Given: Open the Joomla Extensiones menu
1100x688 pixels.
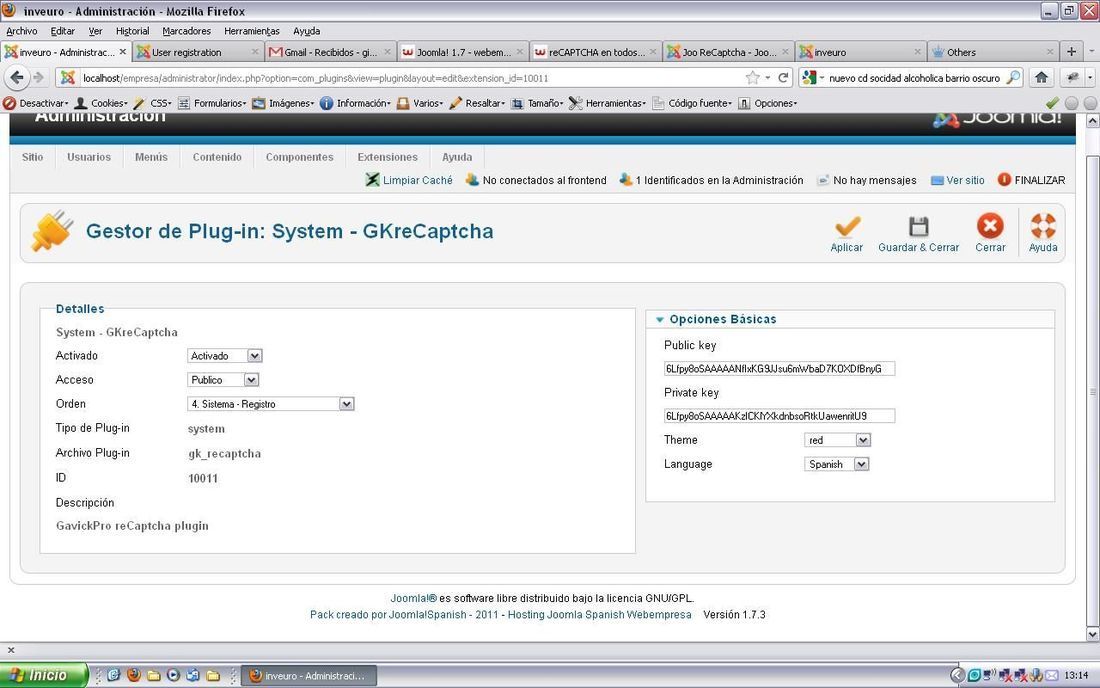Looking at the screenshot, I should coord(387,157).
